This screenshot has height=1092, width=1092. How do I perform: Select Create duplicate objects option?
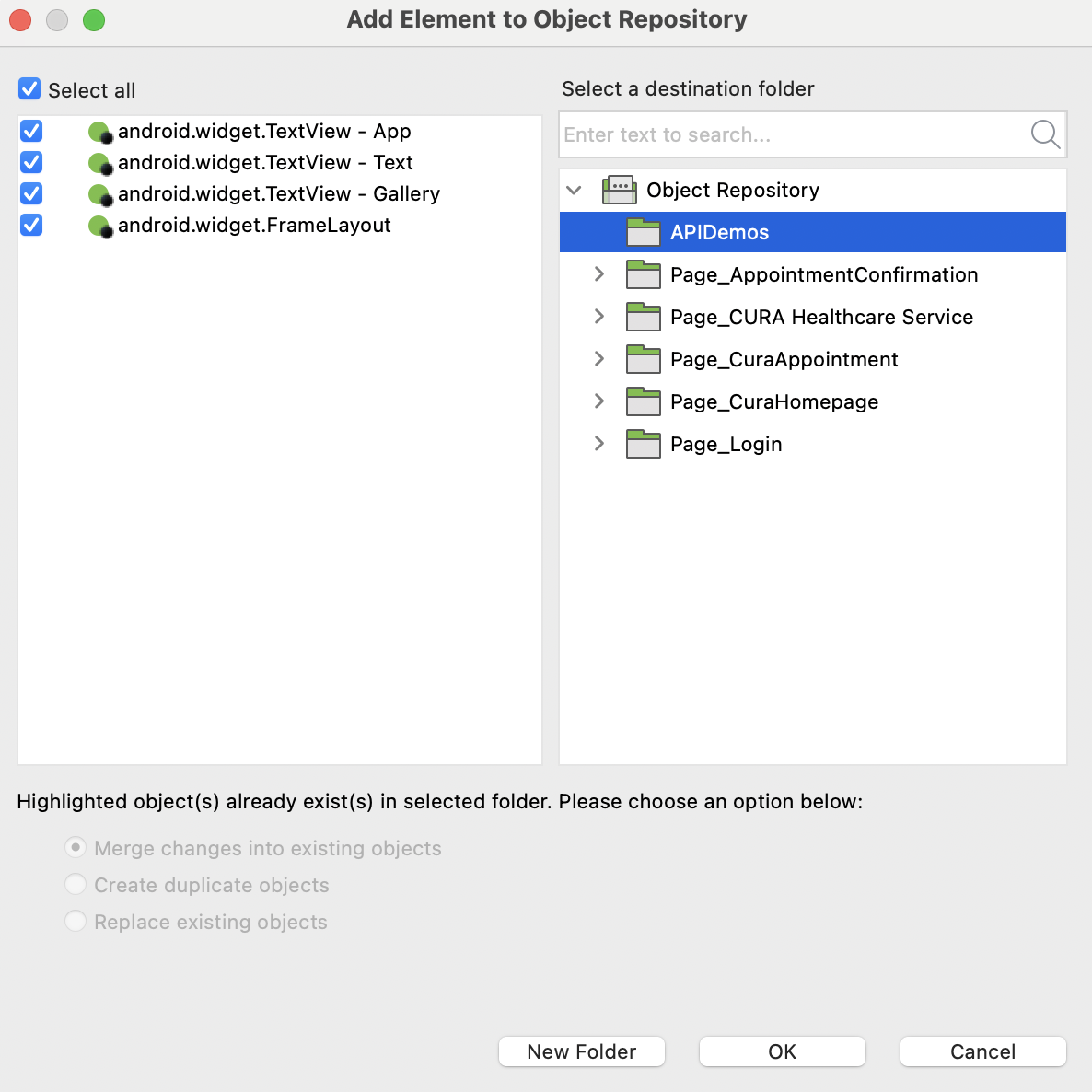coord(76,884)
